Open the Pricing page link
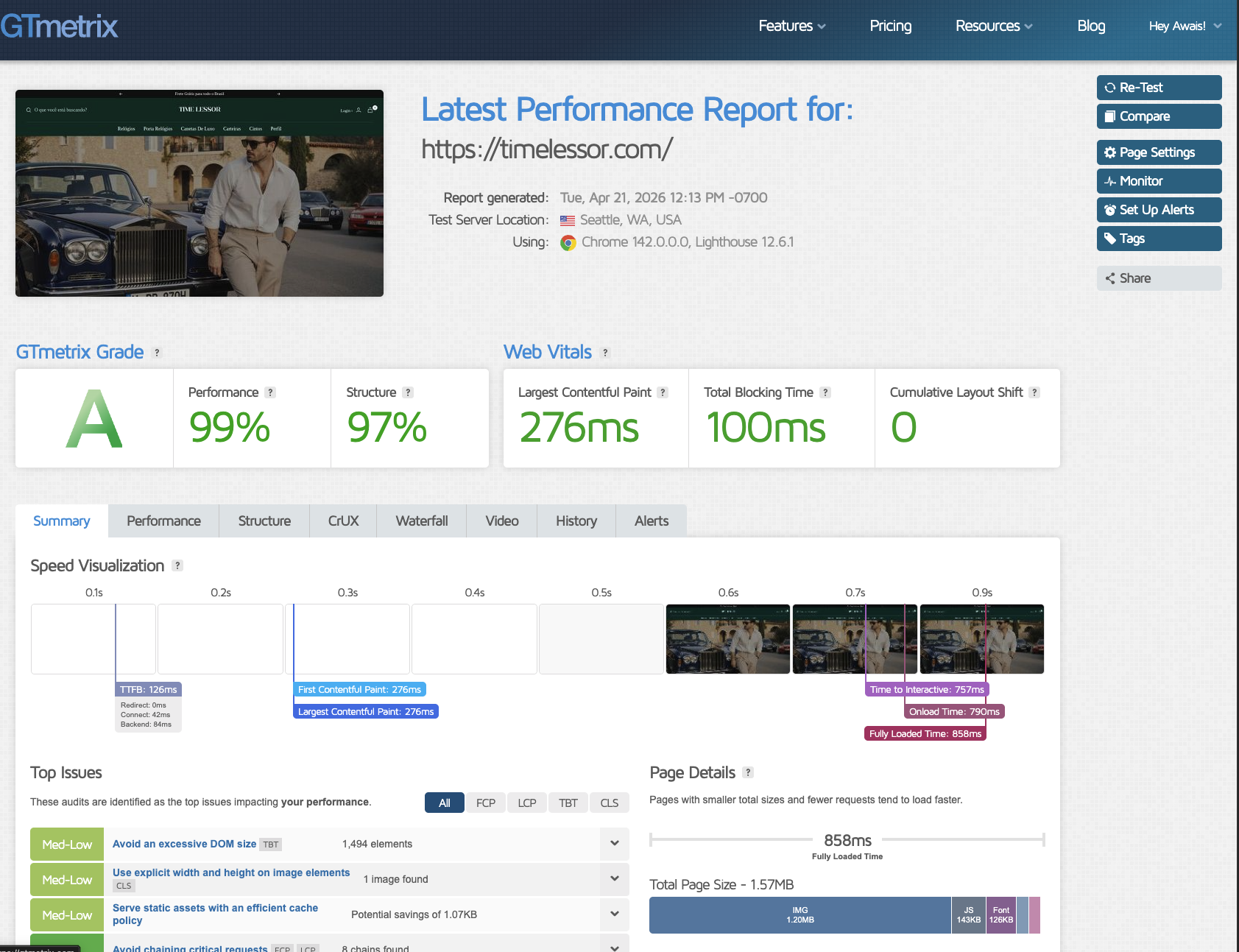The image size is (1239, 952). coord(890,26)
